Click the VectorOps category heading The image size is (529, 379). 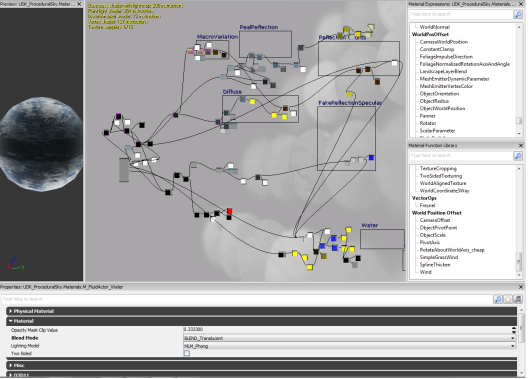click(424, 198)
